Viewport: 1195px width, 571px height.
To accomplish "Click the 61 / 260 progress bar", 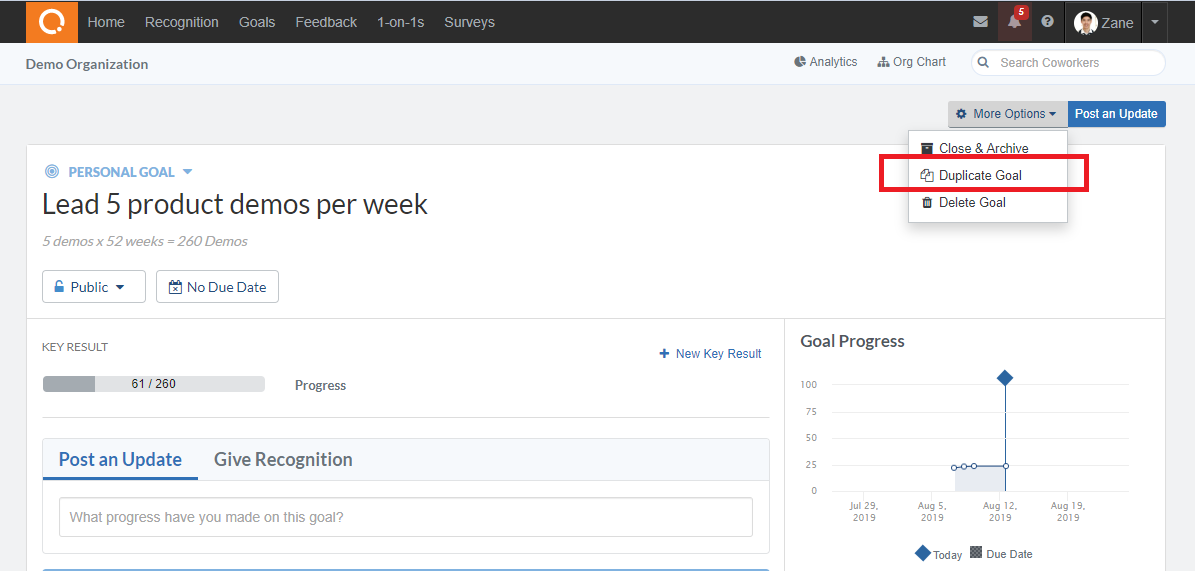I will click(153, 384).
